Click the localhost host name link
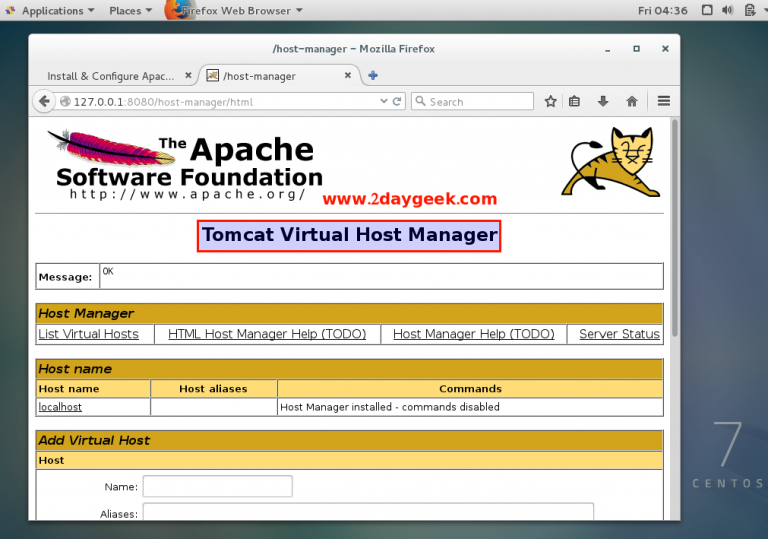This screenshot has height=539, width=768. click(x=60, y=407)
